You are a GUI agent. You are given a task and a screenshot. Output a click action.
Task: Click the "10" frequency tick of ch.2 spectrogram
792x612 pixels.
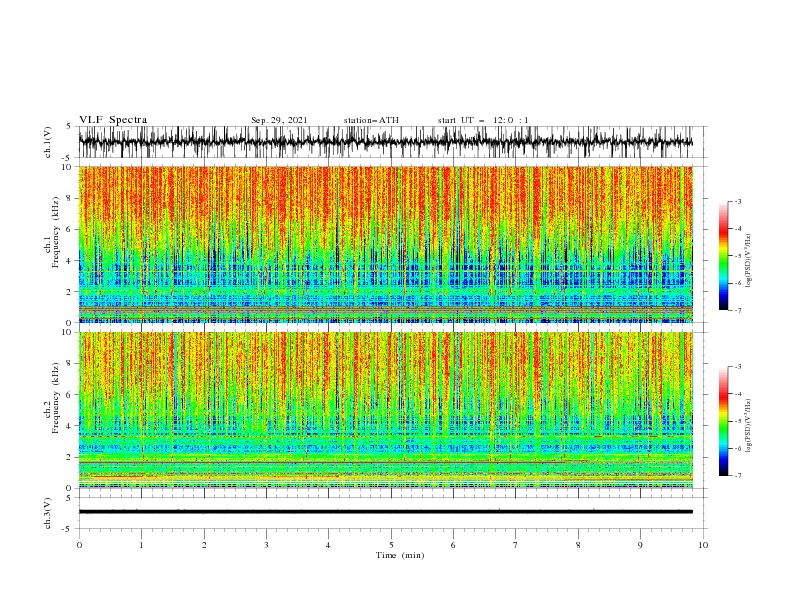[x=67, y=332]
